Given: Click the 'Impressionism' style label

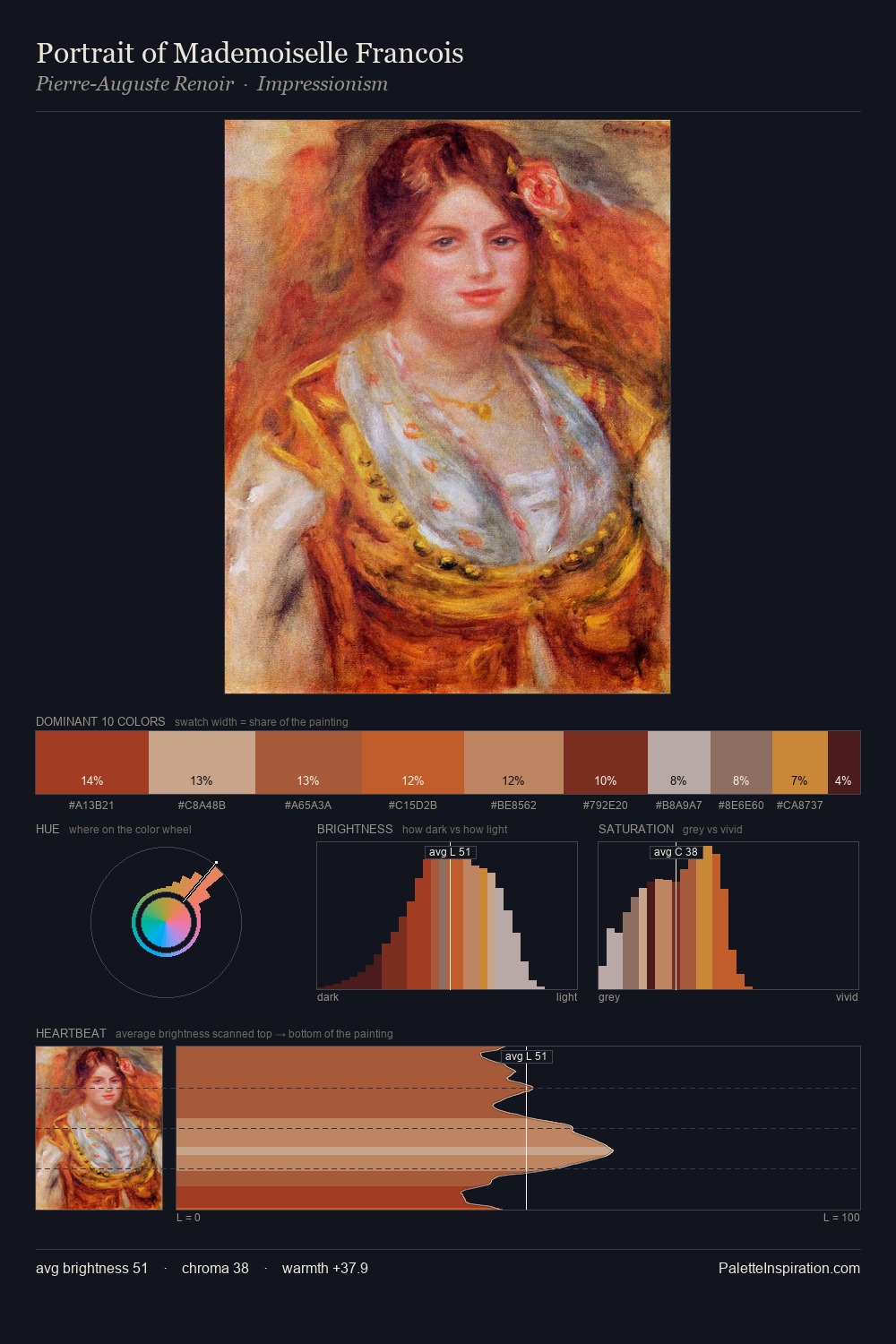Looking at the screenshot, I should pyautogui.click(x=323, y=84).
